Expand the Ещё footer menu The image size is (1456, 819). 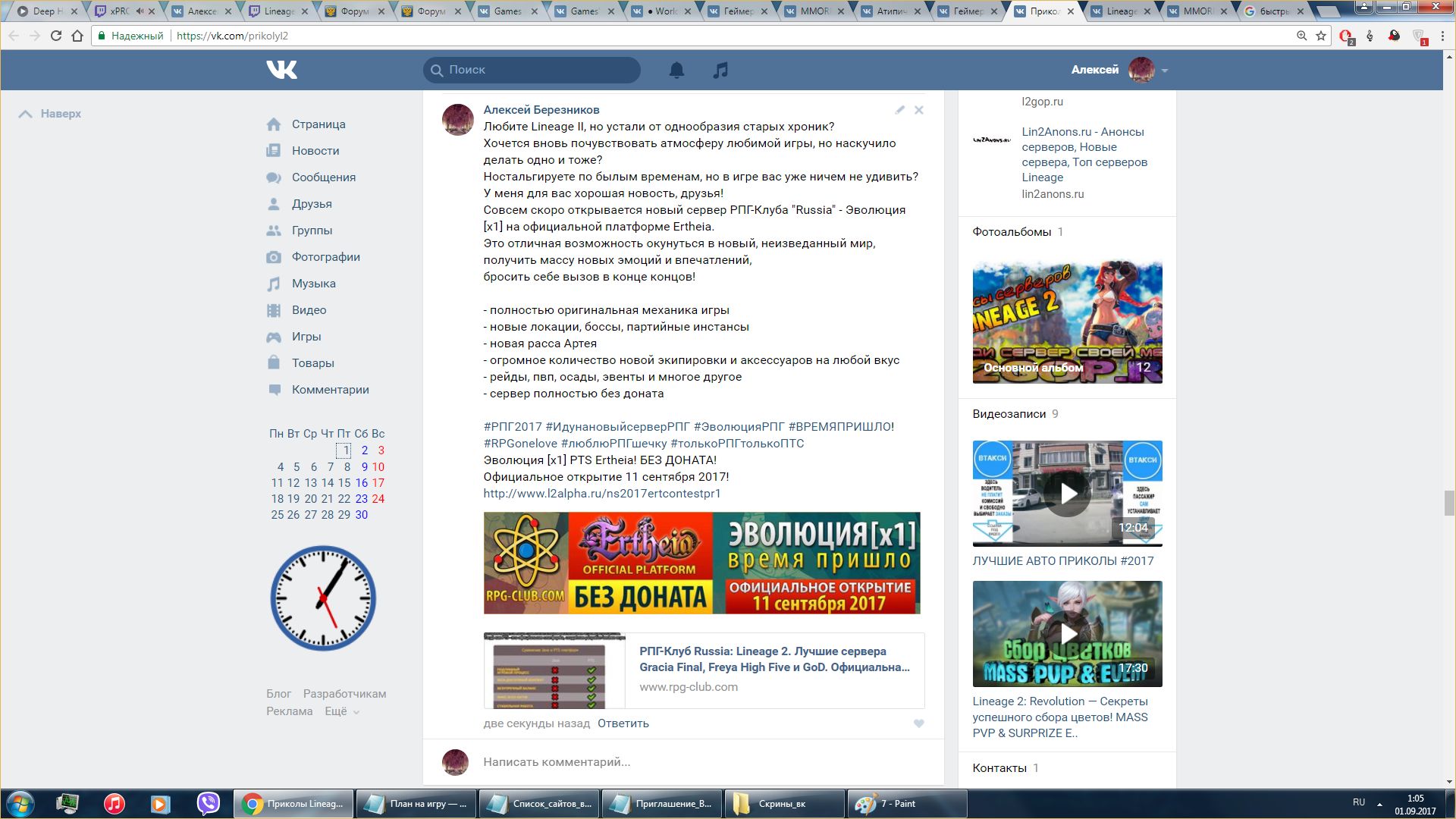342,711
